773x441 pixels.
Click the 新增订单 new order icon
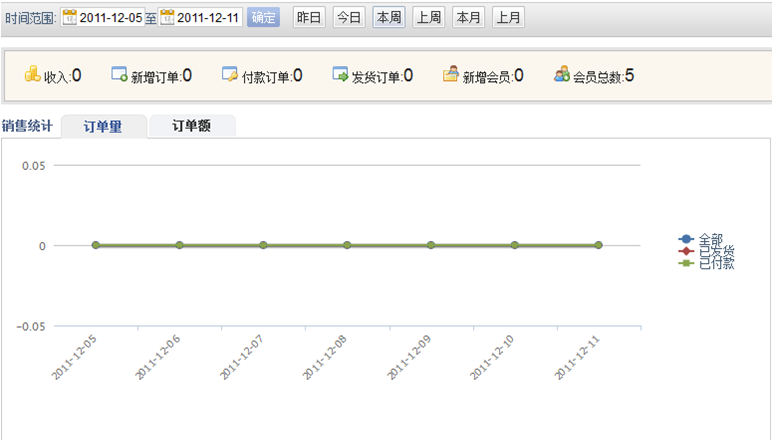tap(119, 75)
